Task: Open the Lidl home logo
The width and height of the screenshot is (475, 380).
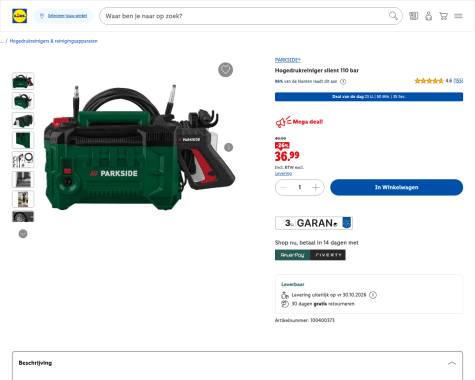Action: 20,16
